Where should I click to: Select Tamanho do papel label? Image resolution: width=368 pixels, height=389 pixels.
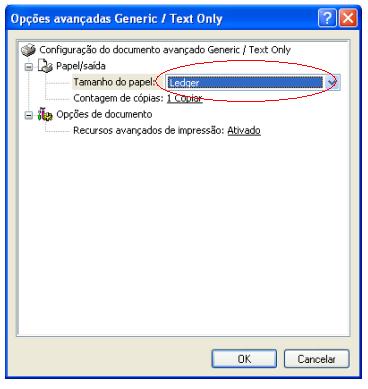(114, 82)
